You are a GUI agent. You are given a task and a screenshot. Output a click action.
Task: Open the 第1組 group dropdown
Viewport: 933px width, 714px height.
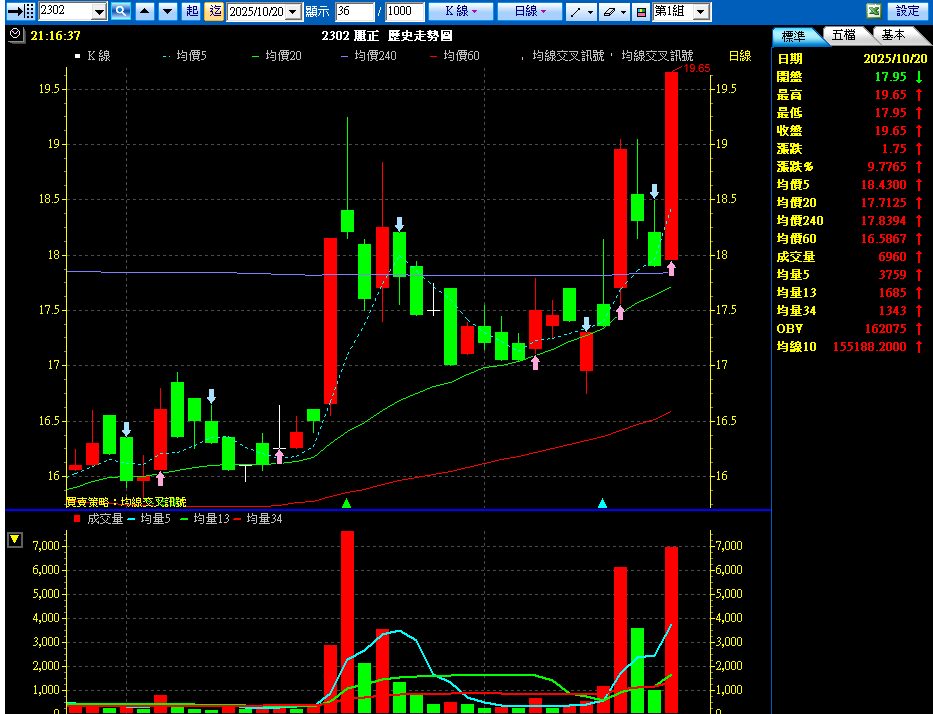[x=702, y=11]
